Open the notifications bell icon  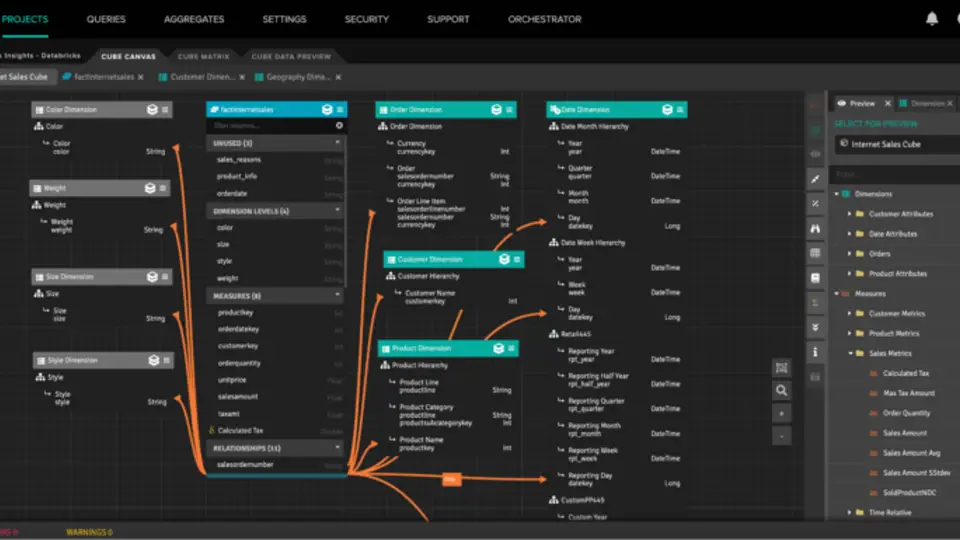tap(932, 19)
